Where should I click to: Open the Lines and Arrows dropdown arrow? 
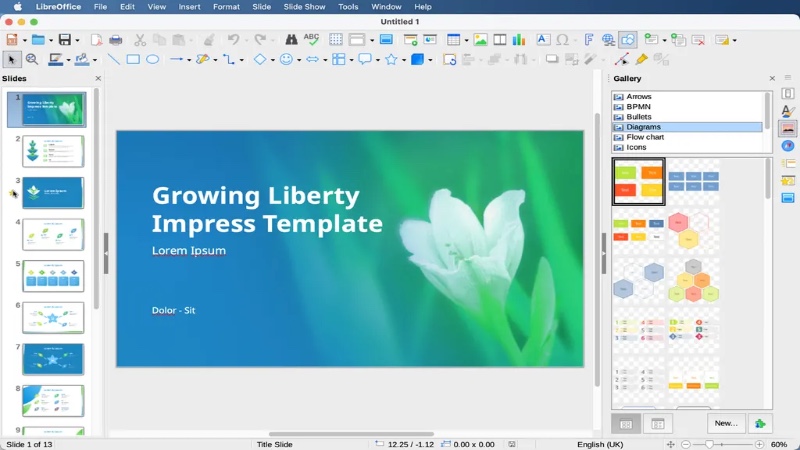pos(188,60)
